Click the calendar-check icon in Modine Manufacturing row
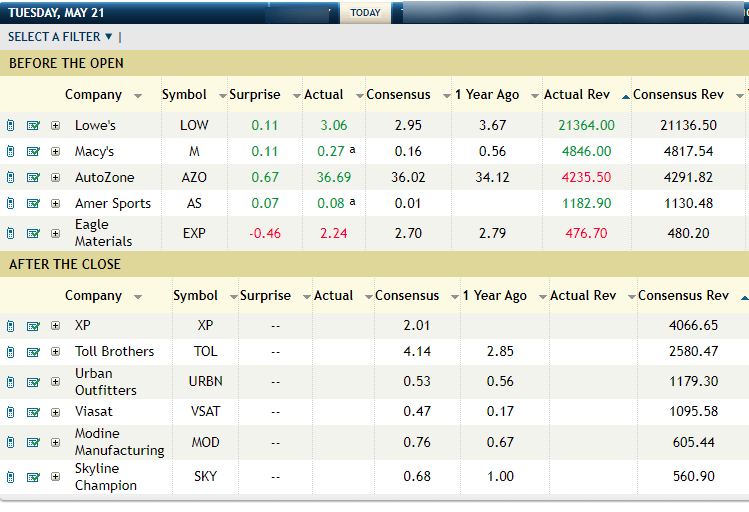The width and height of the screenshot is (749, 512). 33,443
